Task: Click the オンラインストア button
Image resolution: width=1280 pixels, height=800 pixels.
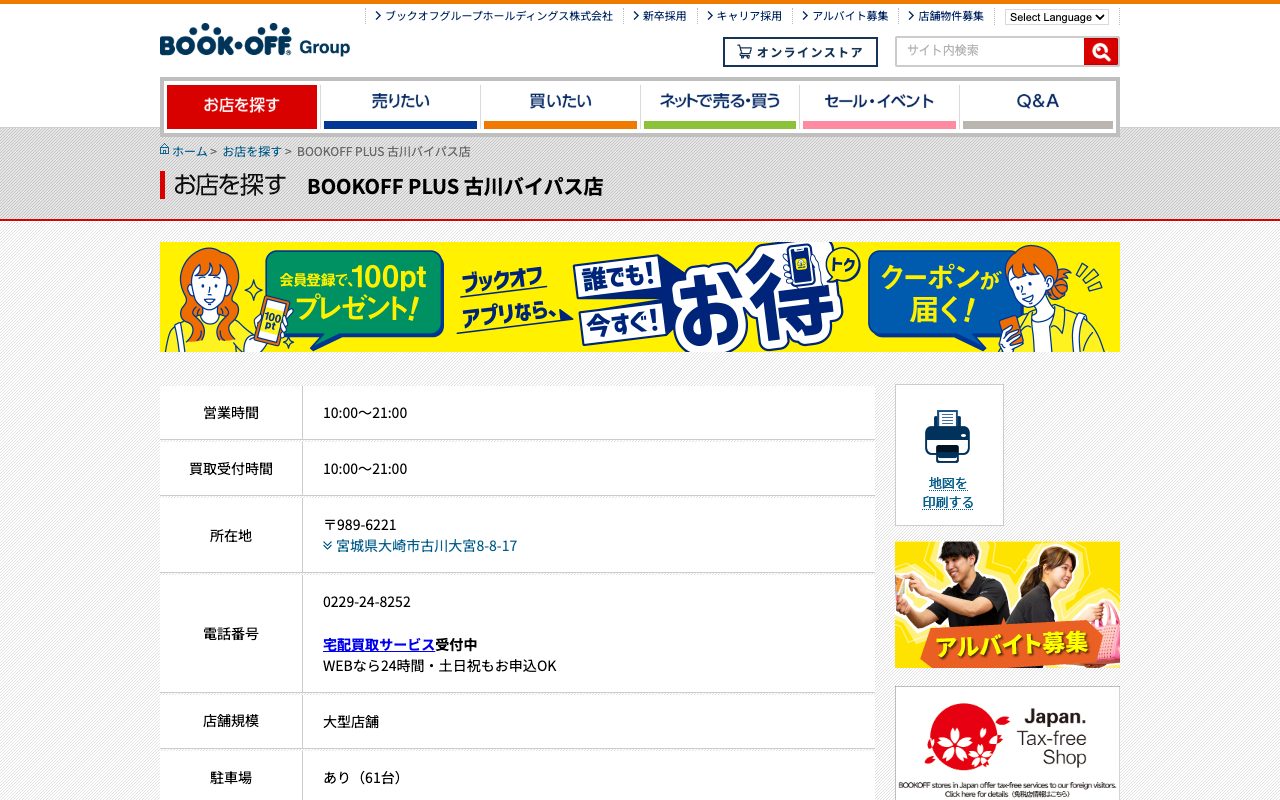Action: pyautogui.click(x=800, y=52)
